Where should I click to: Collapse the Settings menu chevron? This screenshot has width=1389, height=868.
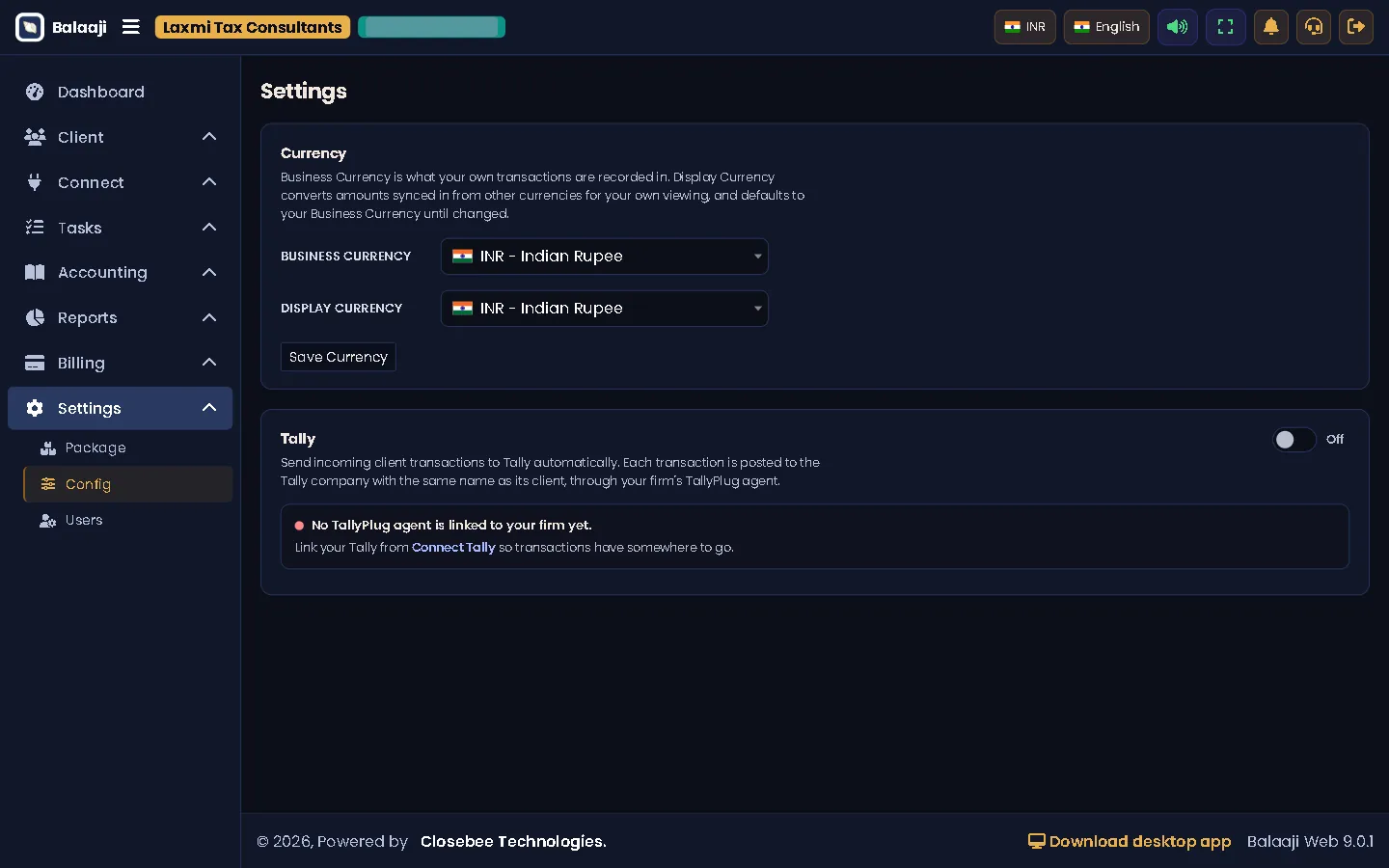[209, 408]
